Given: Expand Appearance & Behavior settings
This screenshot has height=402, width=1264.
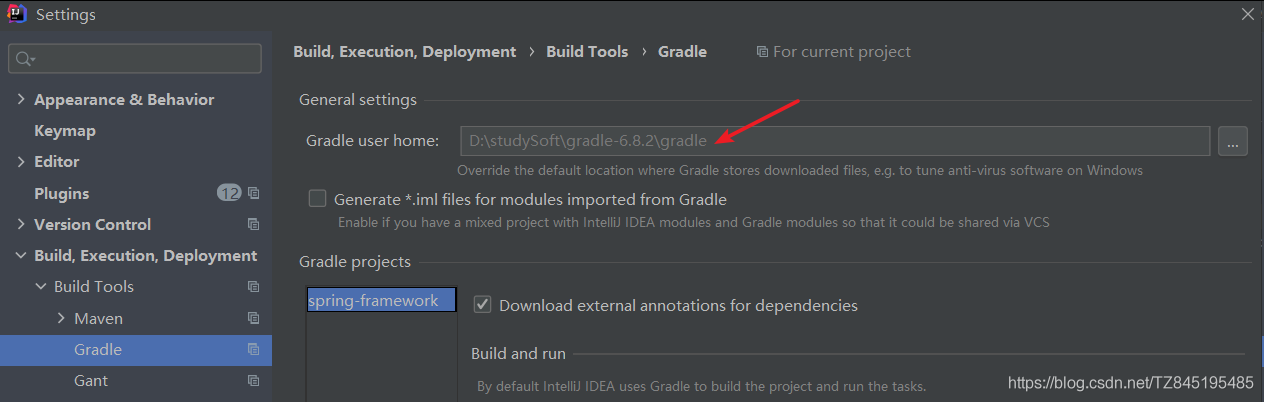Looking at the screenshot, I should [x=20, y=100].
